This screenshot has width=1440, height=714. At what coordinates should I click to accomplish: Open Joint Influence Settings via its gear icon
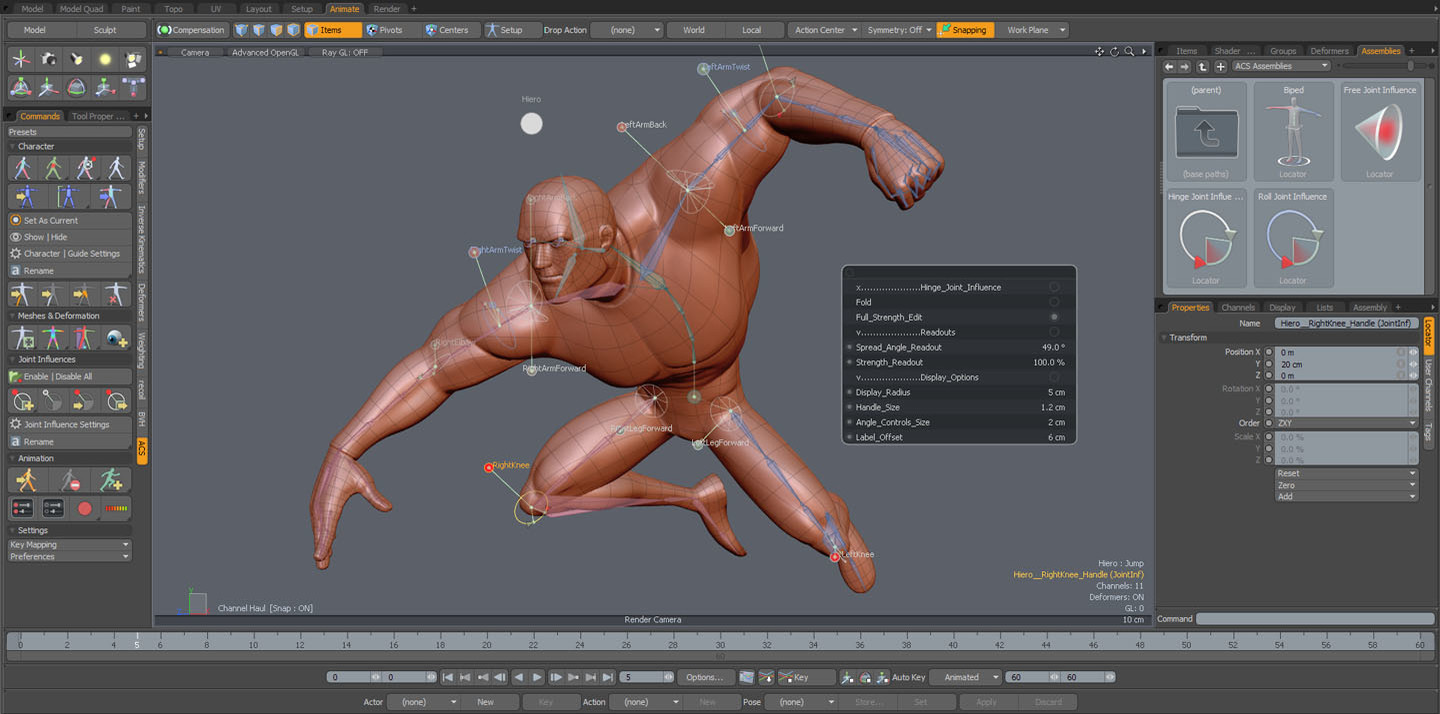point(16,424)
